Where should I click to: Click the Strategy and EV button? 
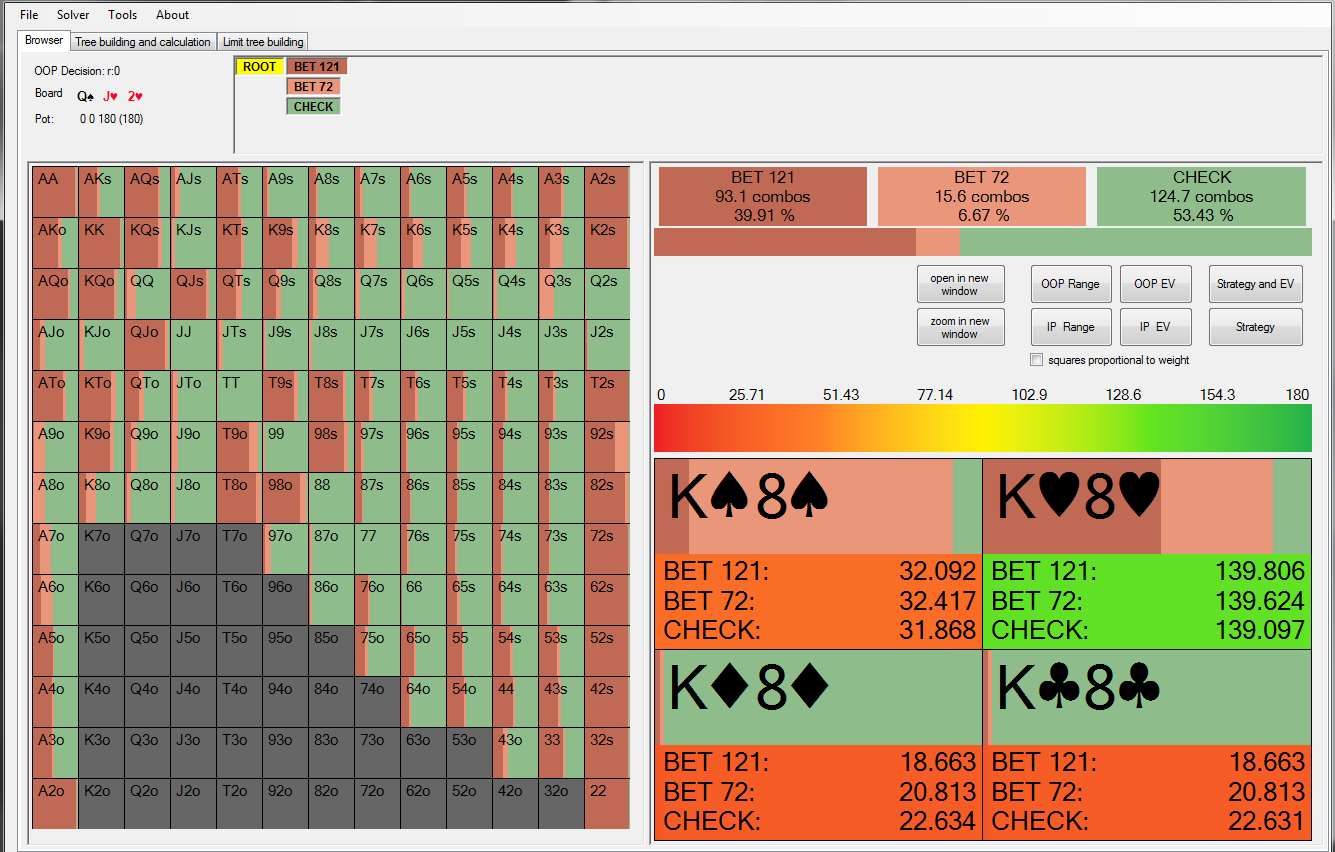click(1255, 284)
